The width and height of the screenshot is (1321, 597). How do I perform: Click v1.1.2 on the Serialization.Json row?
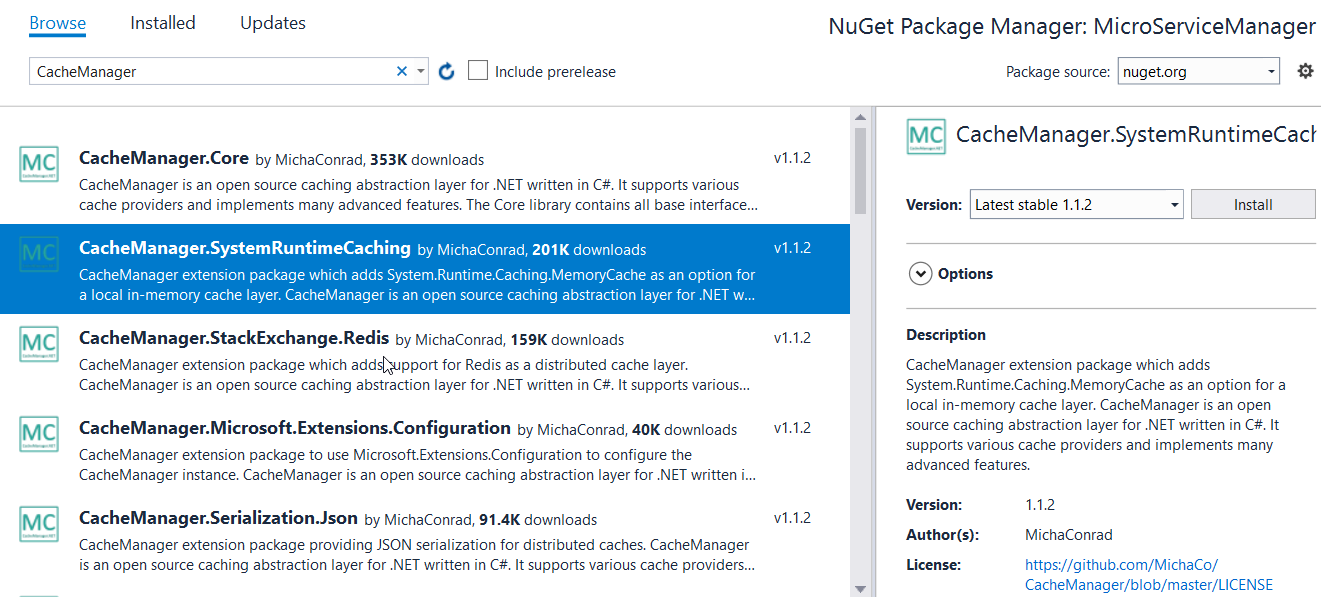[x=792, y=518]
